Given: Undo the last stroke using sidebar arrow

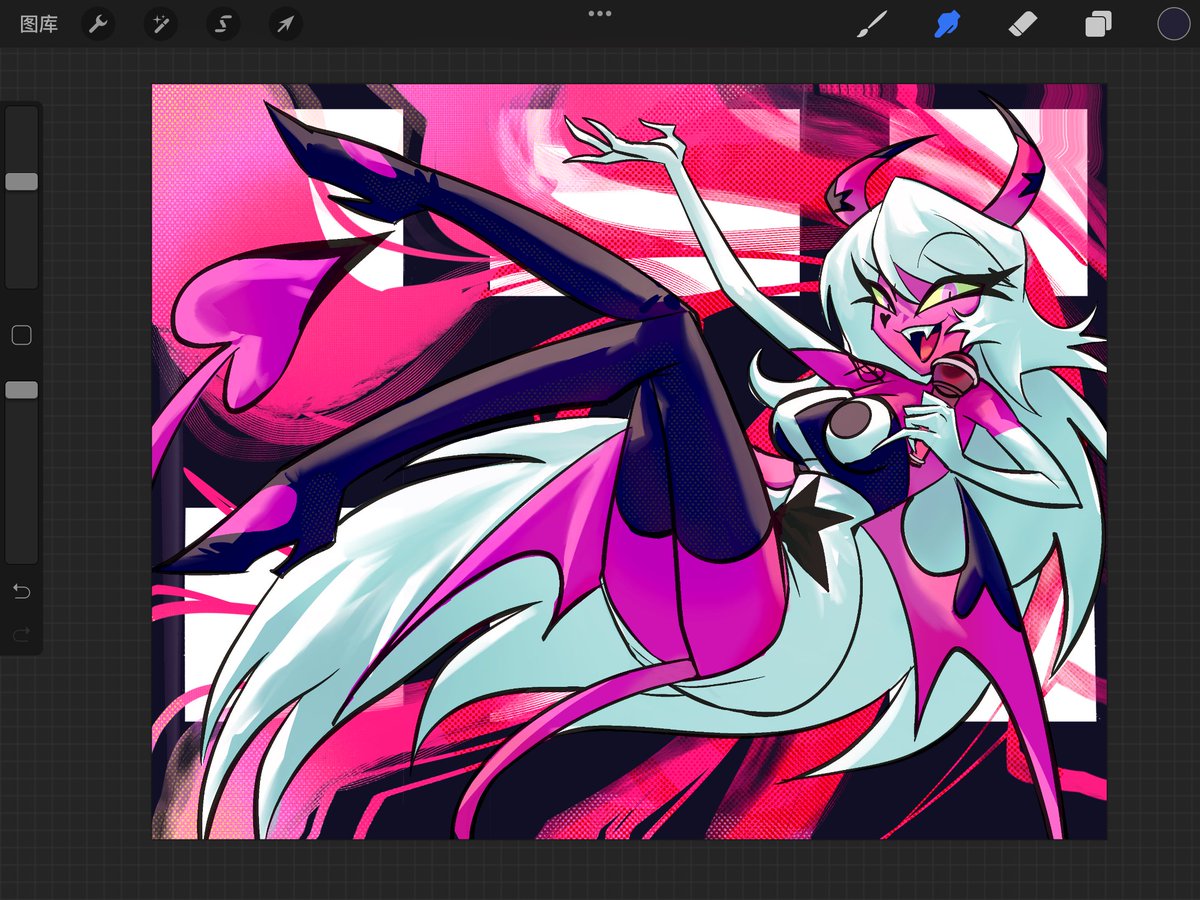Looking at the screenshot, I should [21, 592].
